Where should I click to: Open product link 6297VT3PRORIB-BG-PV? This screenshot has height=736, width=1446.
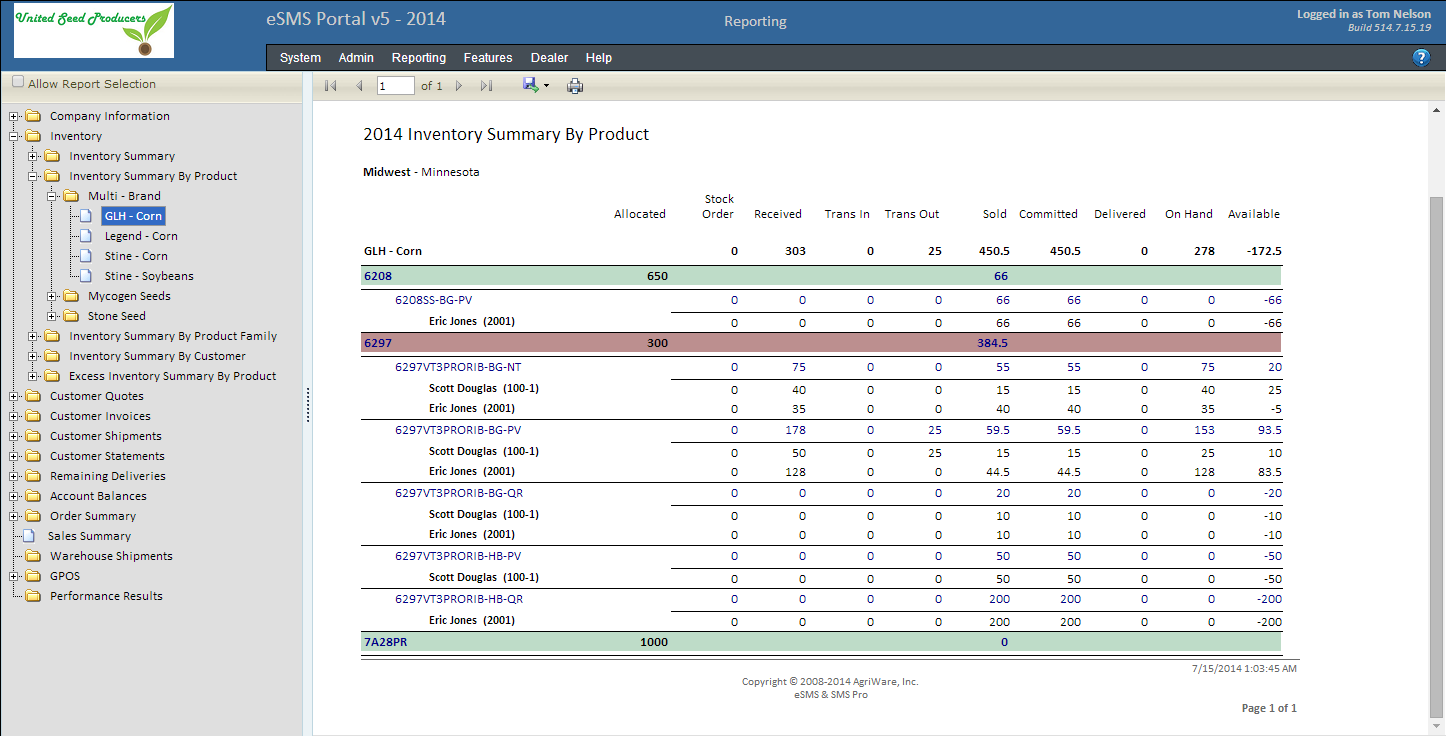pyautogui.click(x=458, y=430)
